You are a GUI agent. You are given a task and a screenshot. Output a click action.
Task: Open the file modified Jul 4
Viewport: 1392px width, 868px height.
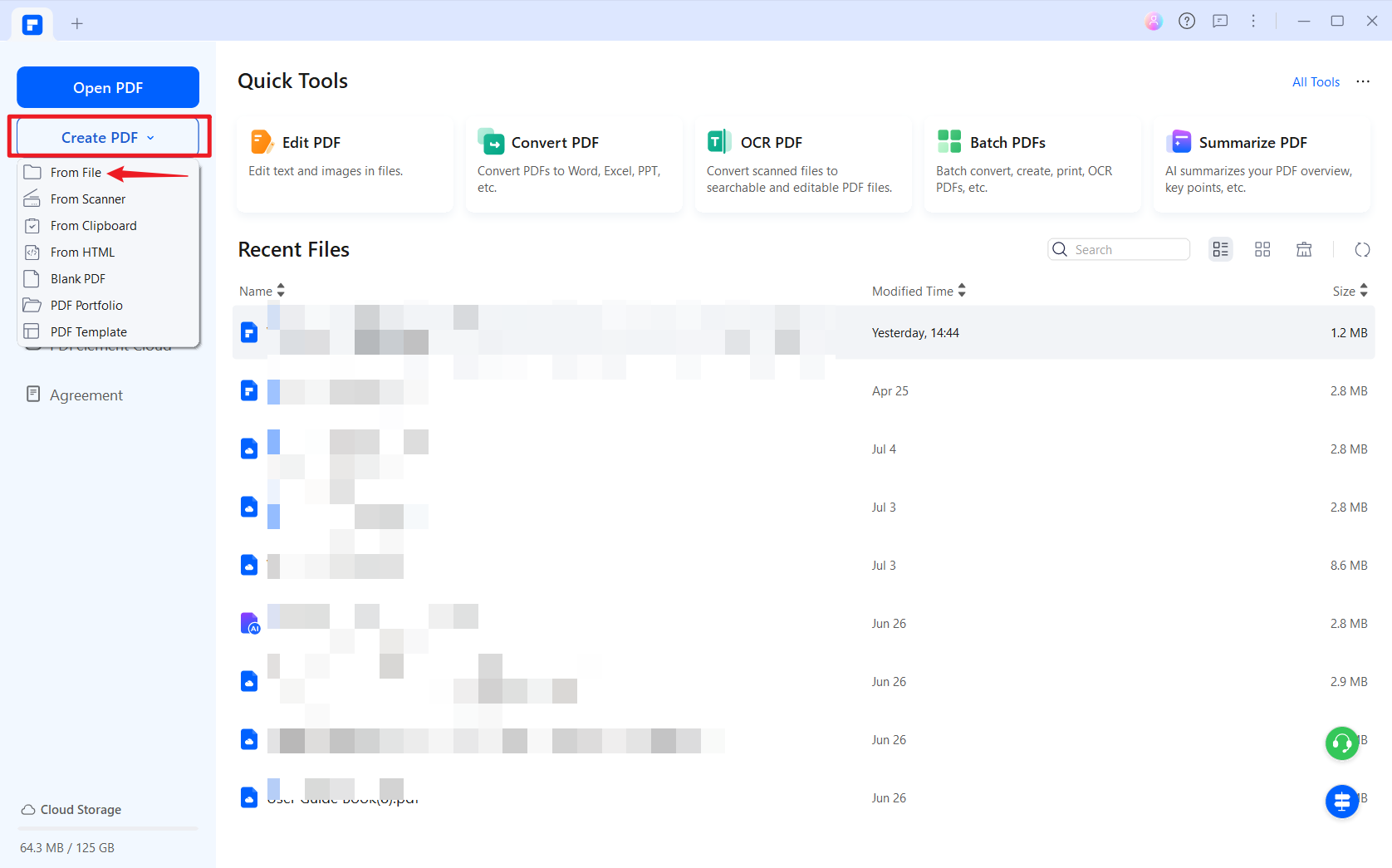pyautogui.click(x=803, y=449)
